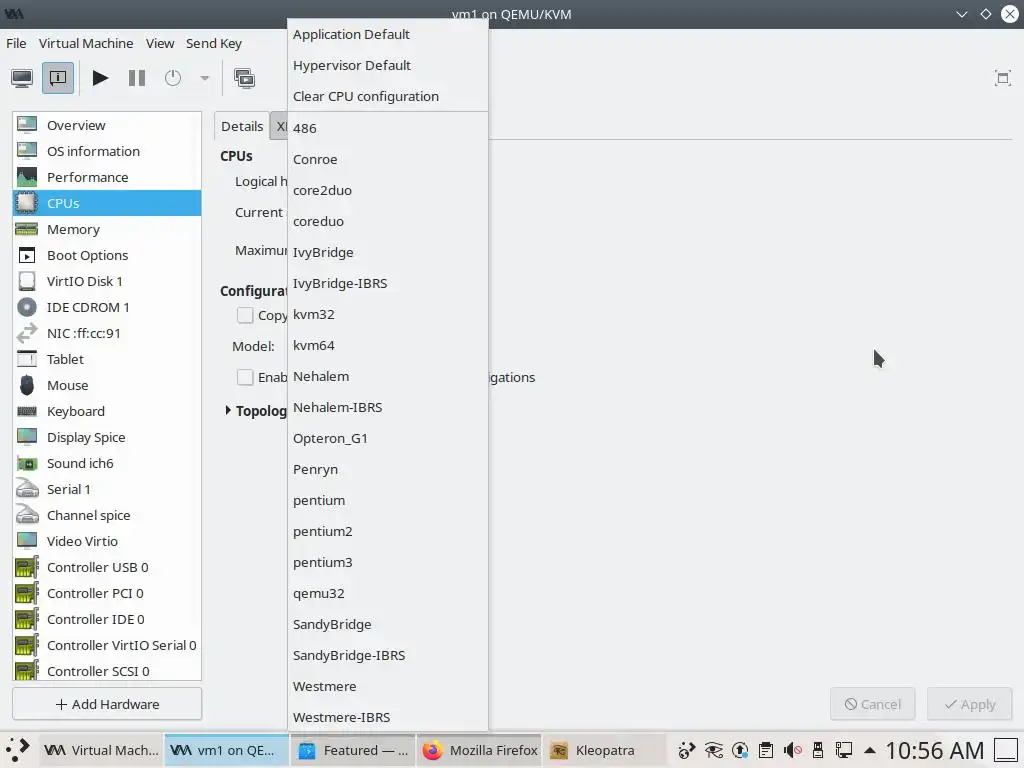
Task: Open the File menu
Action: pyautogui.click(x=16, y=43)
